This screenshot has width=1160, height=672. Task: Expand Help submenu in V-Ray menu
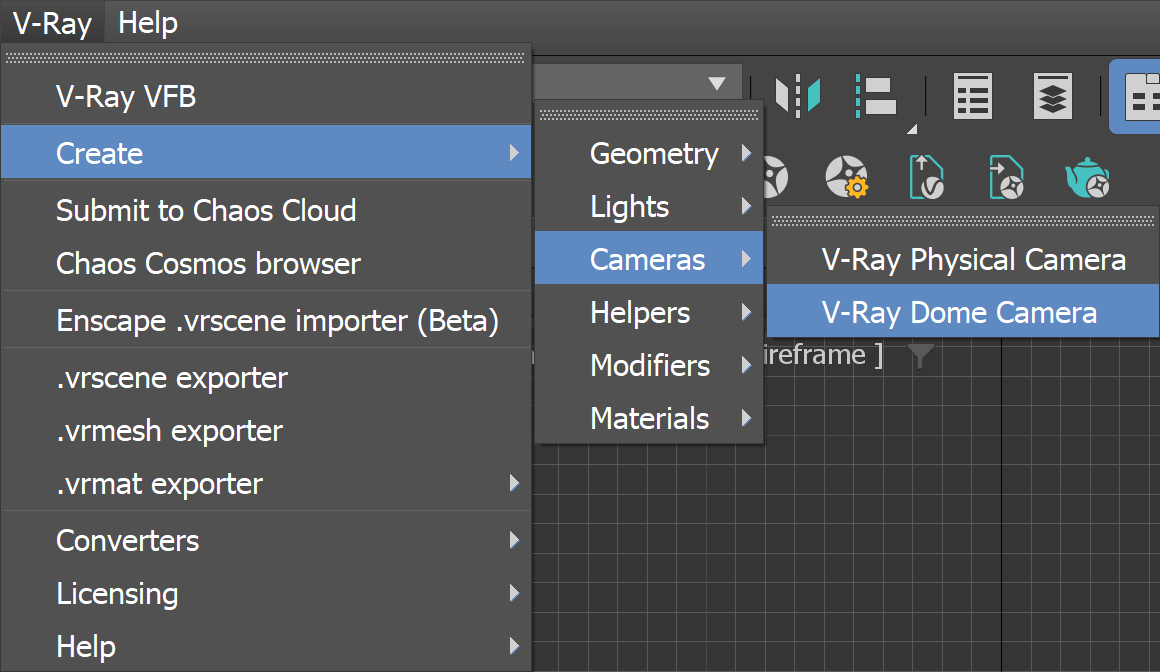pyautogui.click(x=266, y=646)
